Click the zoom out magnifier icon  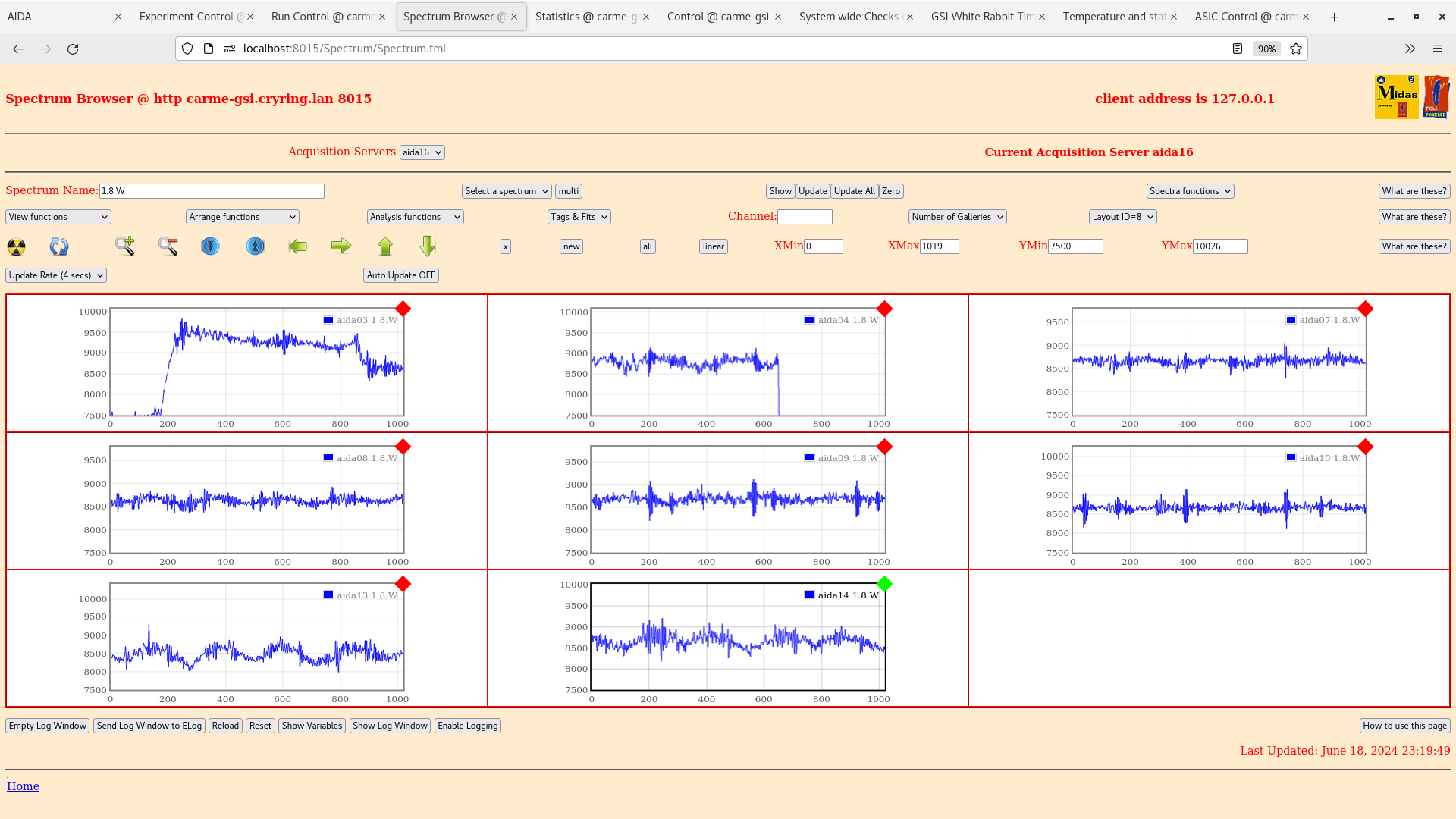coord(168,245)
